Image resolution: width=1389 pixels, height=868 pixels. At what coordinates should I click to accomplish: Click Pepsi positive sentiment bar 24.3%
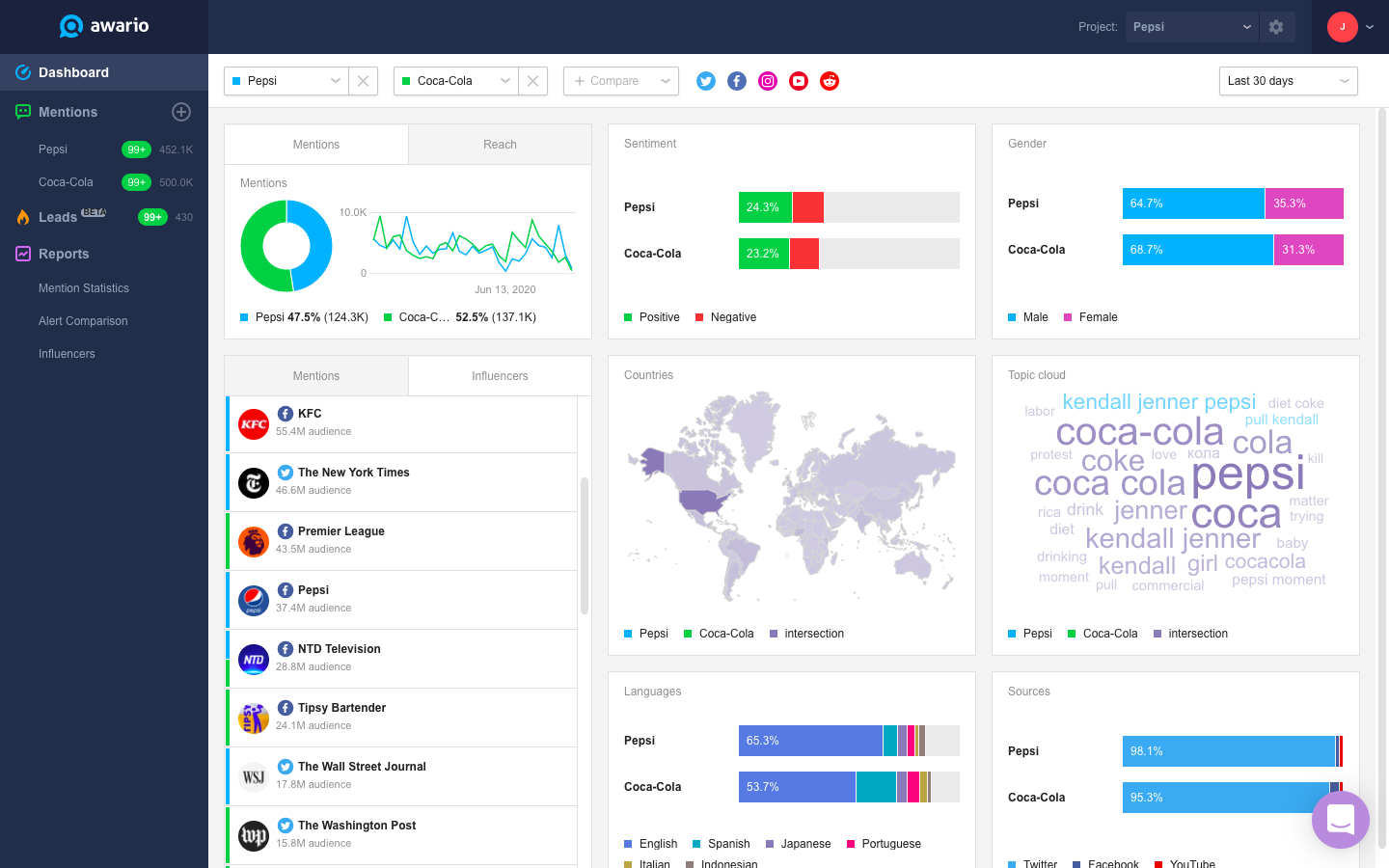[x=765, y=207]
